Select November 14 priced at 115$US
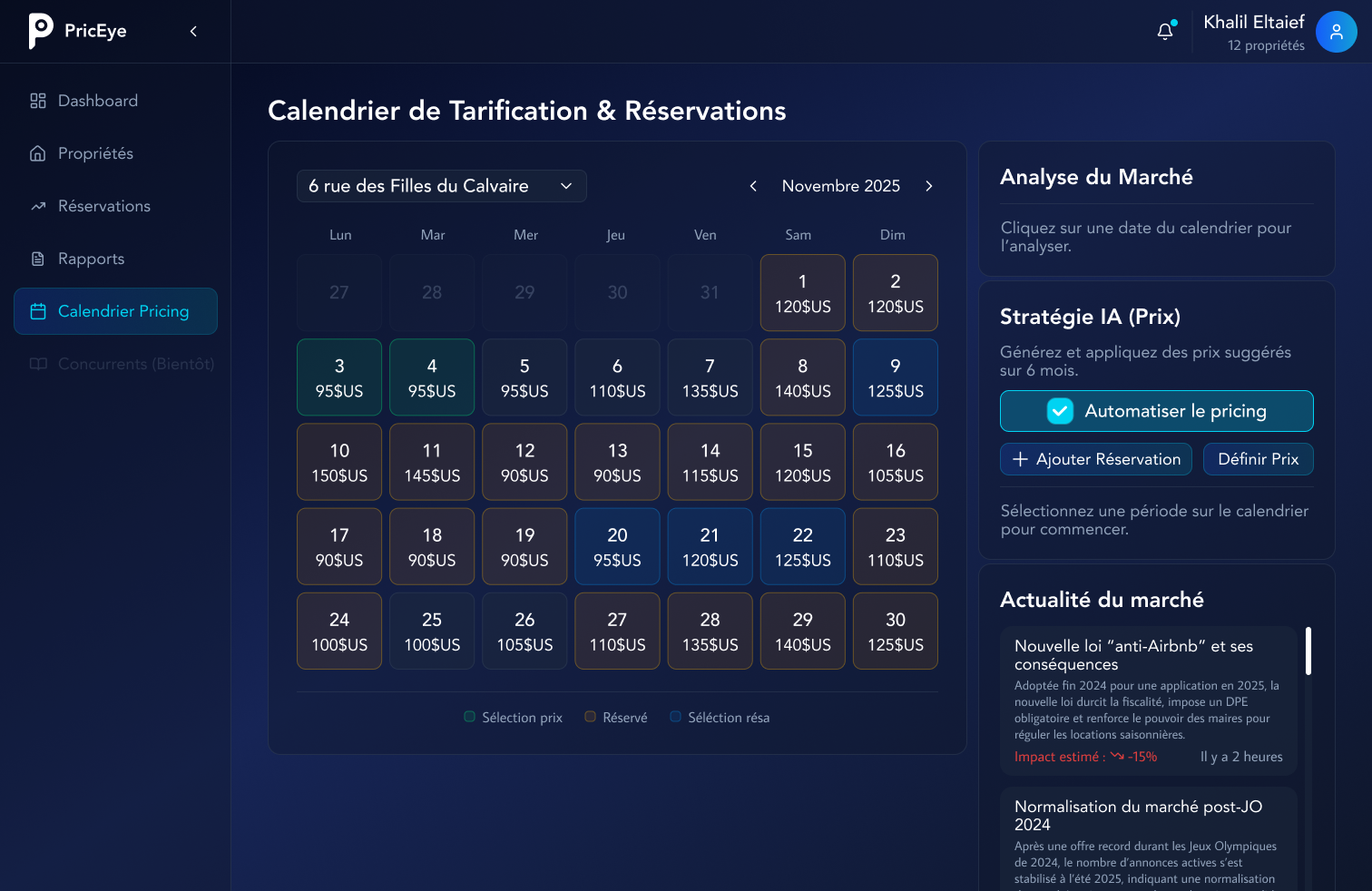This screenshot has width=1372, height=891. [710, 462]
